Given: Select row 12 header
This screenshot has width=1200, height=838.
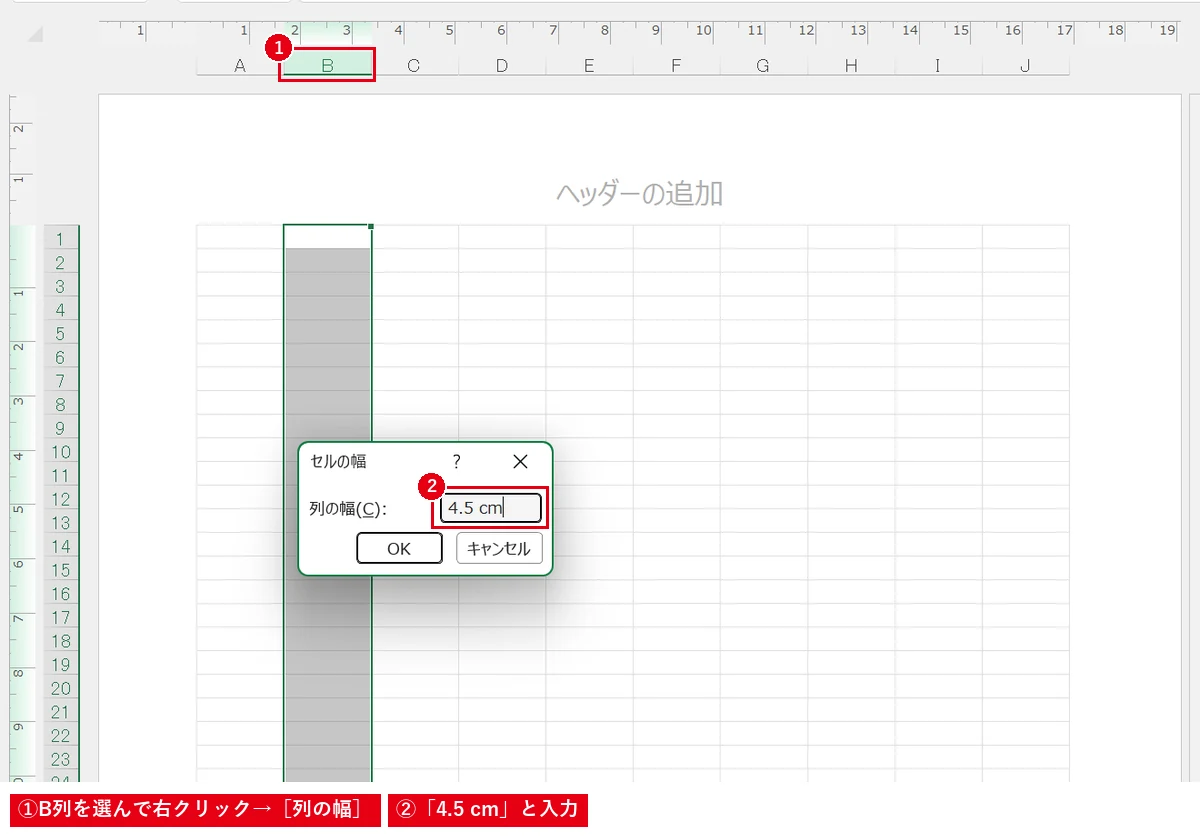Looking at the screenshot, I should [61, 499].
